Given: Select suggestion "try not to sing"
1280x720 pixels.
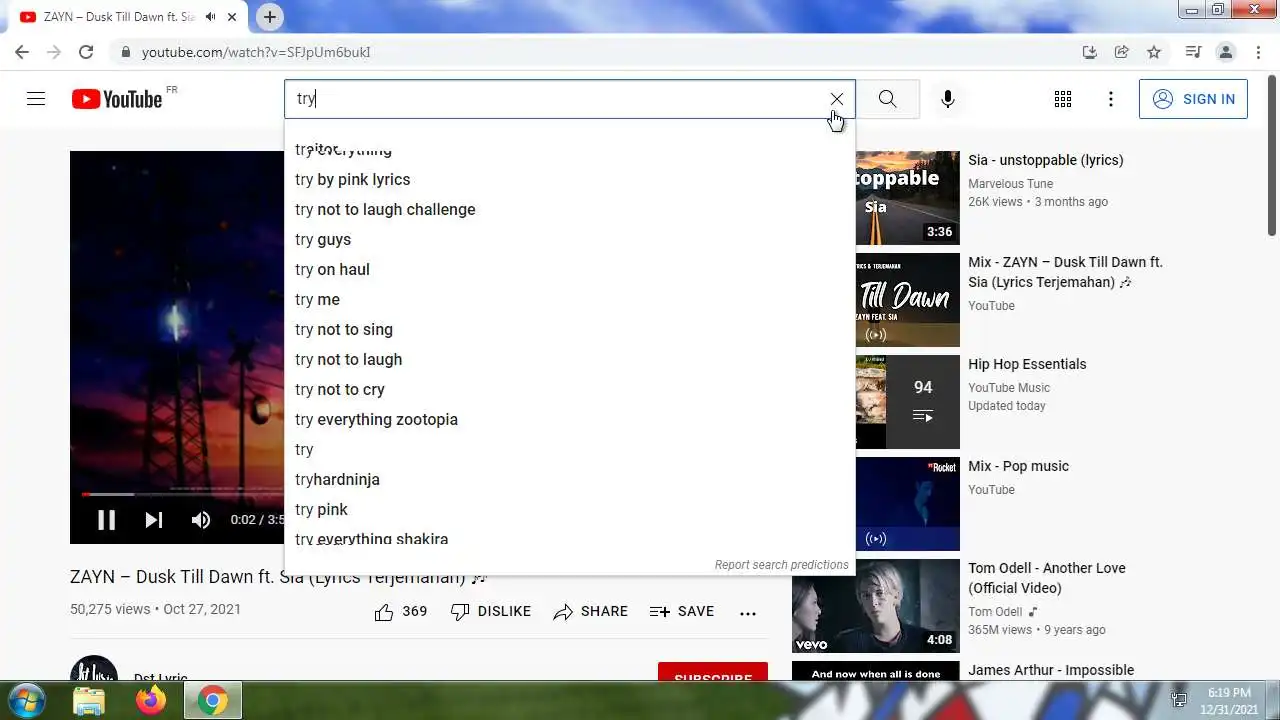Looking at the screenshot, I should [x=570, y=330].
